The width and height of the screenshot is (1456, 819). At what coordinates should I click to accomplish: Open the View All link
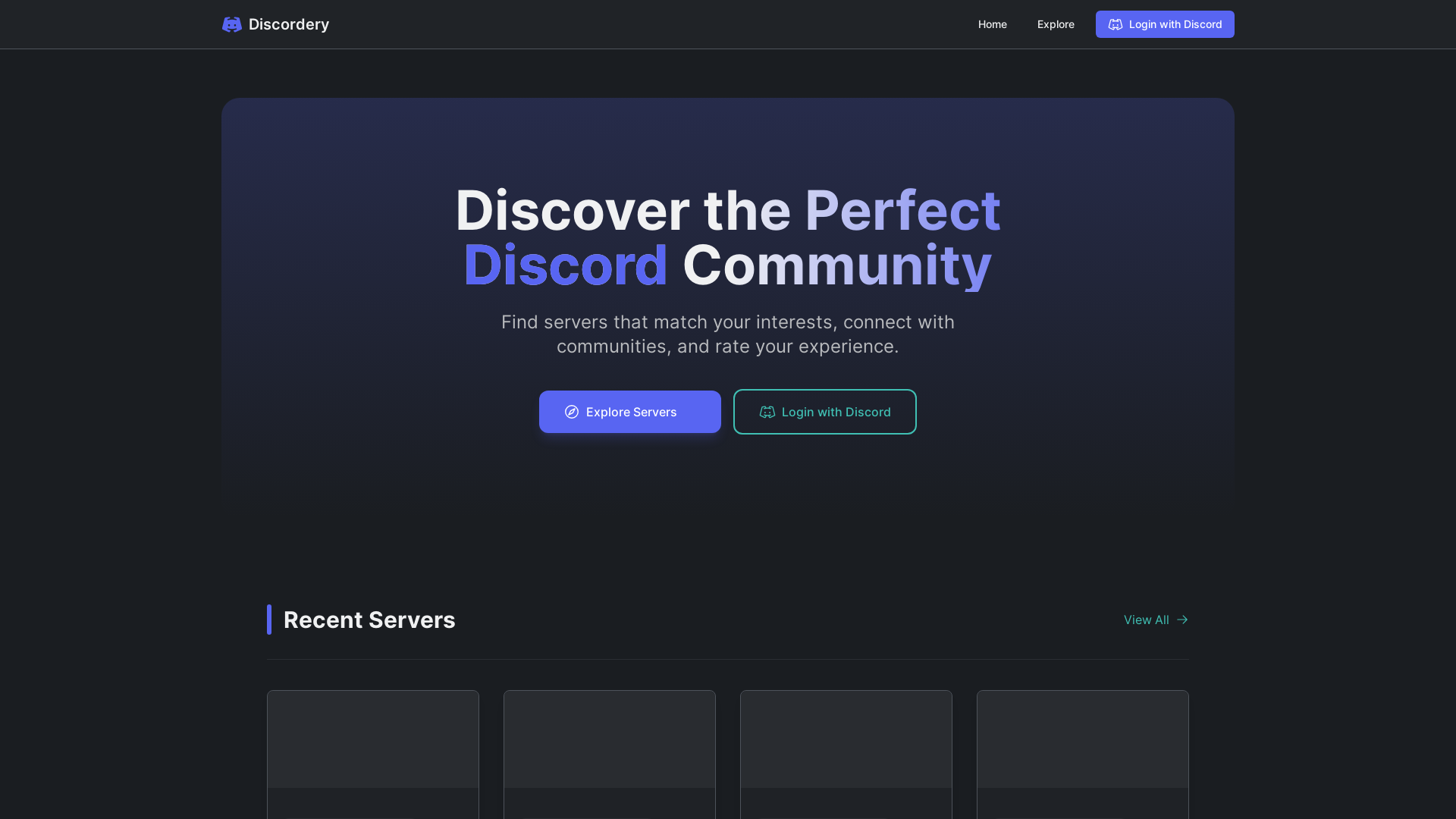1156,620
